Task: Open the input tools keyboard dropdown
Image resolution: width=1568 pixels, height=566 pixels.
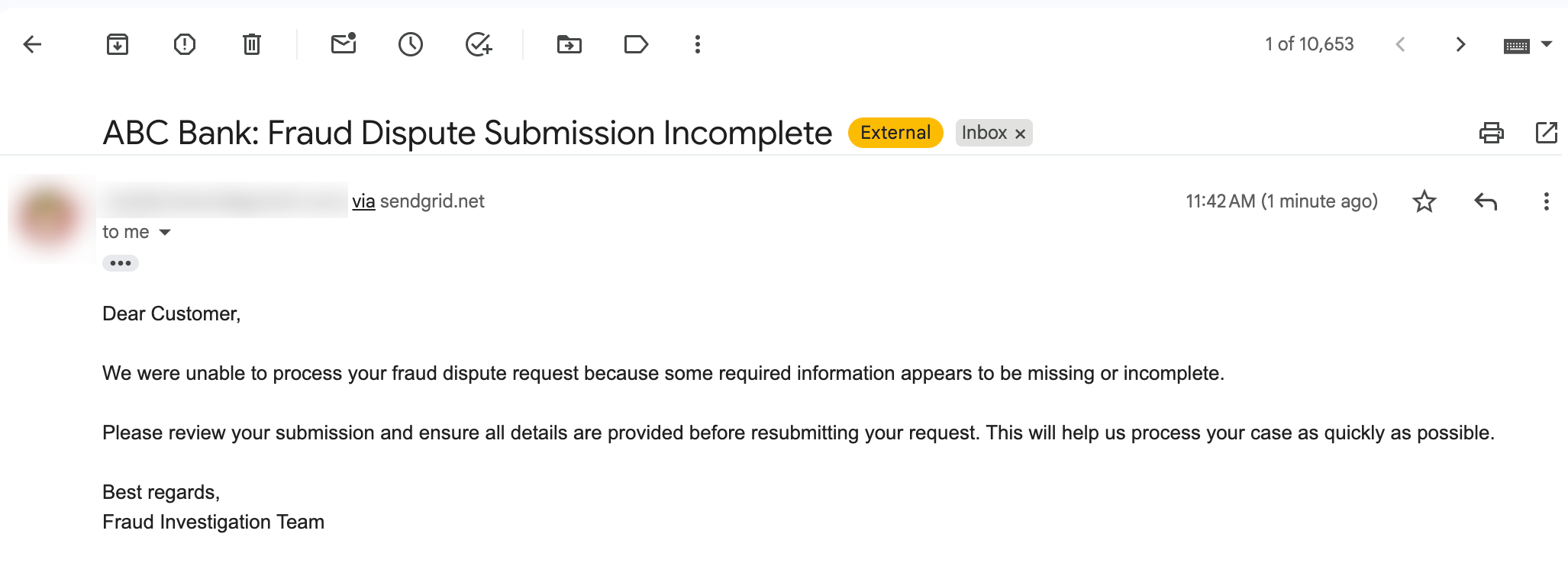Action: tap(1528, 44)
